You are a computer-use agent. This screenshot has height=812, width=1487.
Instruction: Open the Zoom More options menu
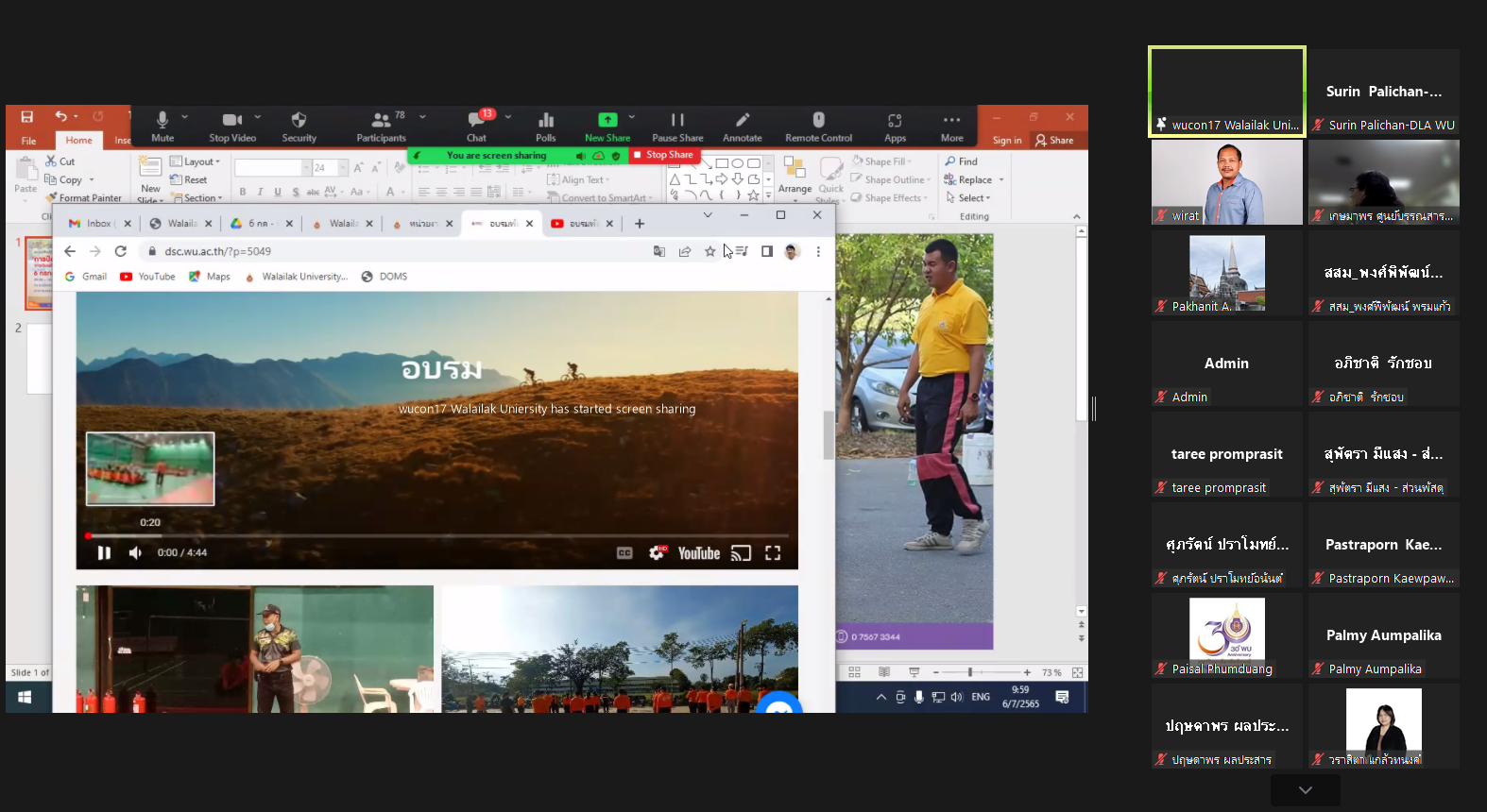click(x=951, y=126)
